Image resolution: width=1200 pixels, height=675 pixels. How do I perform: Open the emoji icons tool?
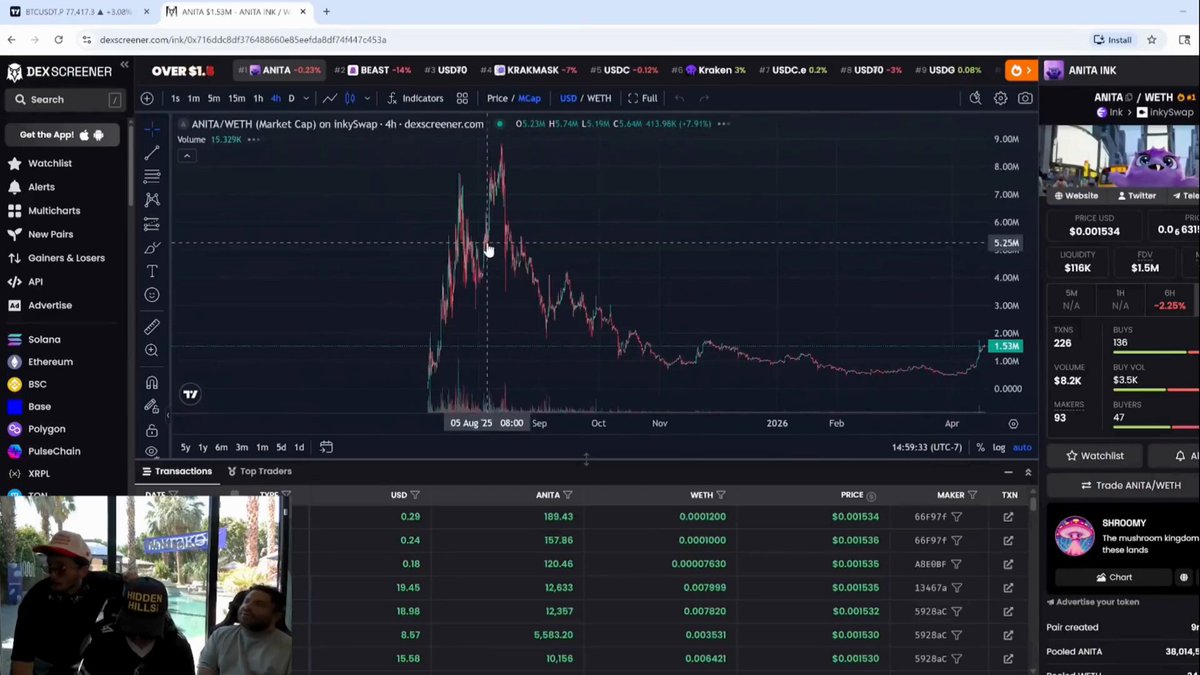152,295
